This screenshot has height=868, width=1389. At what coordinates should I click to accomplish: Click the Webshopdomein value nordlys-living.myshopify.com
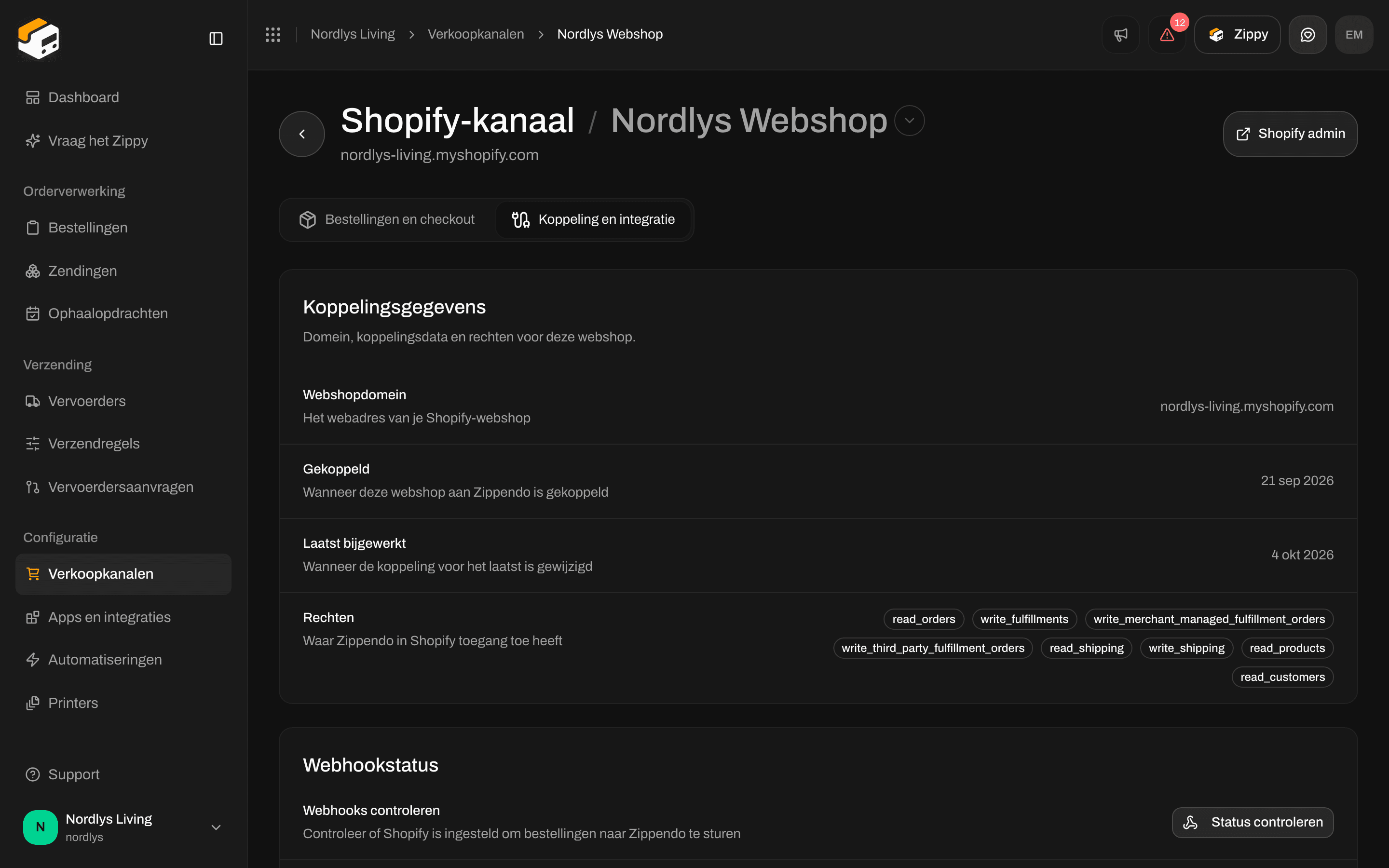(x=1247, y=407)
